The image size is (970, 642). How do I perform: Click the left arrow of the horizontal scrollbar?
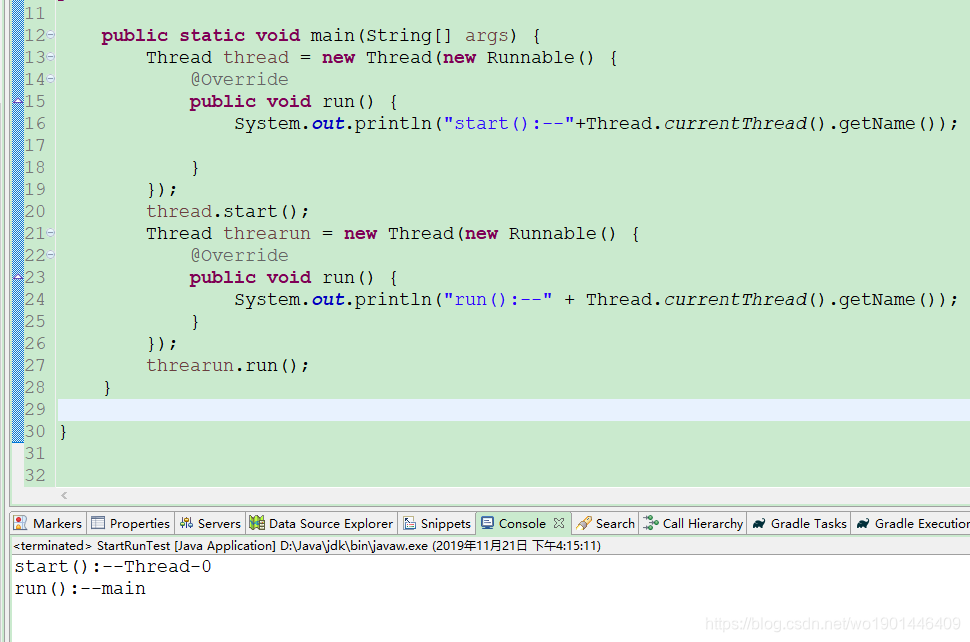(63, 495)
